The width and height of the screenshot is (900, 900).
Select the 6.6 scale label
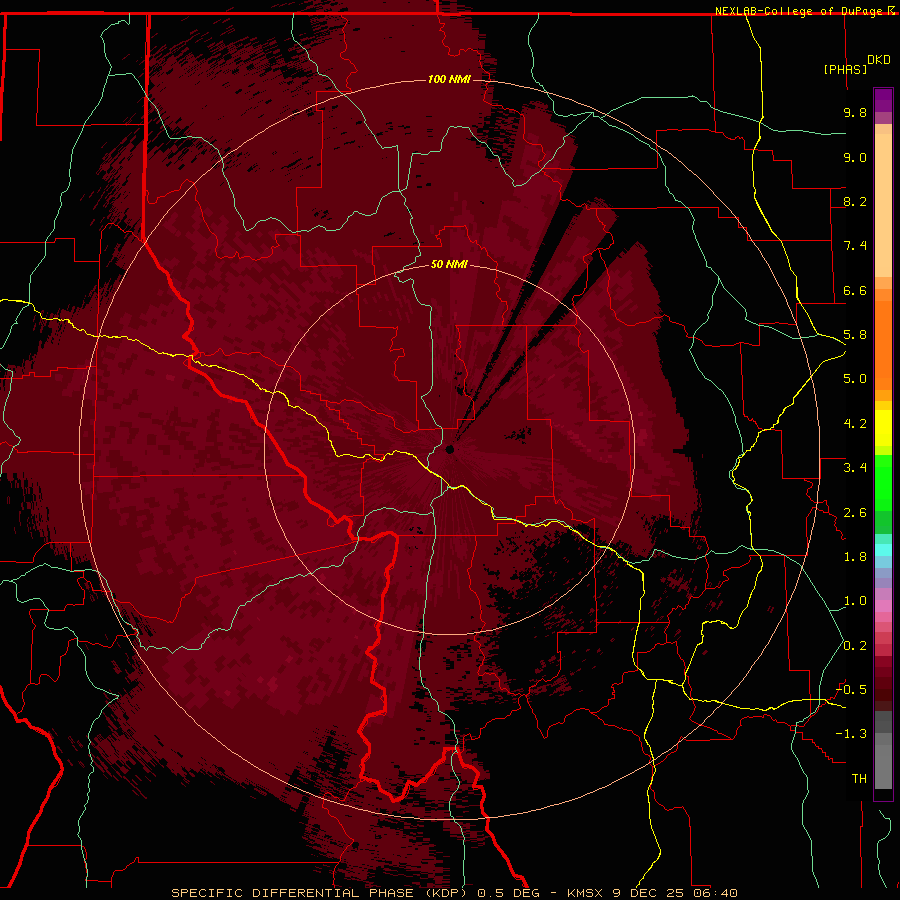coord(855,290)
